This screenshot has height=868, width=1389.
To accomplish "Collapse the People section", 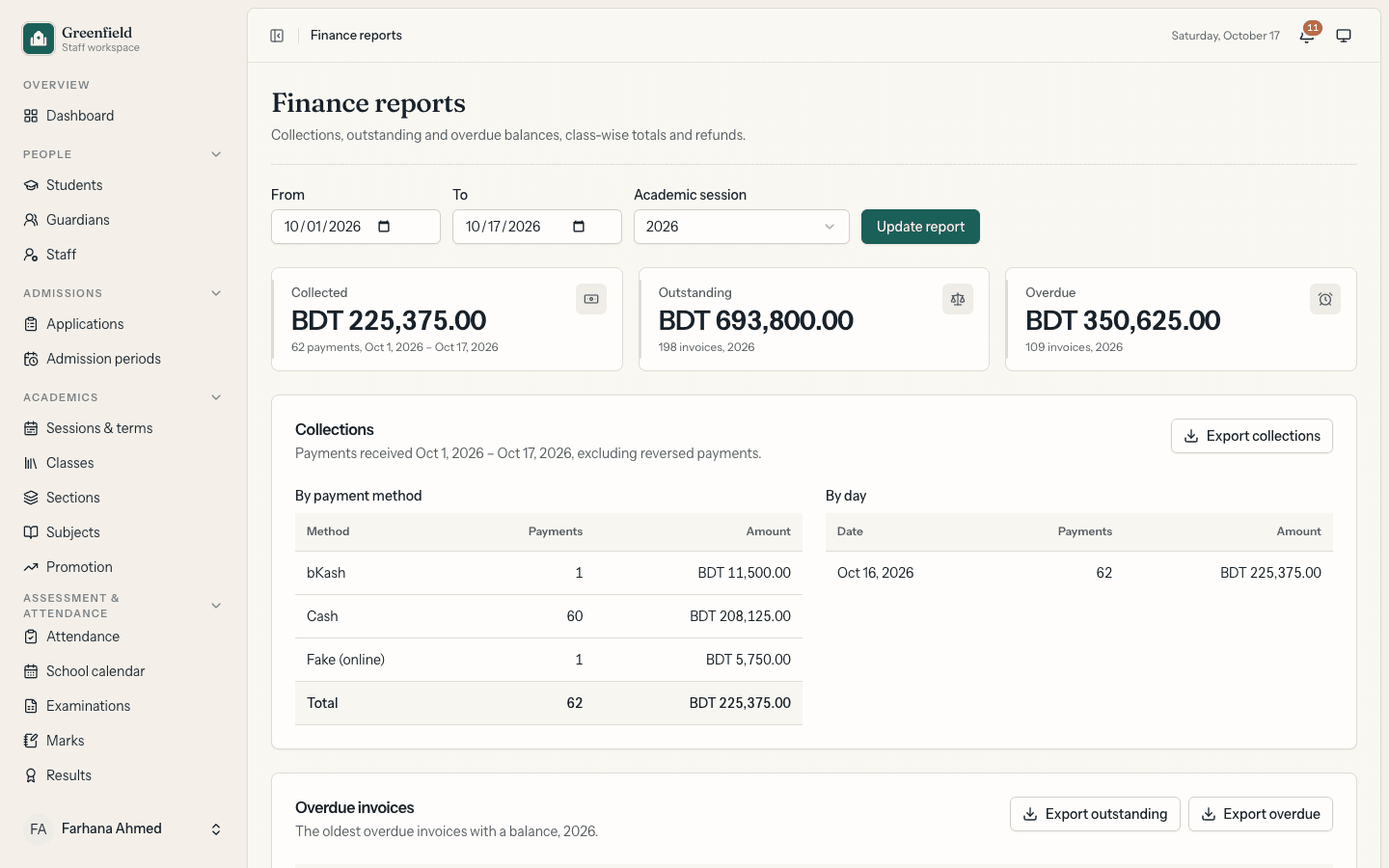I will tap(216, 154).
